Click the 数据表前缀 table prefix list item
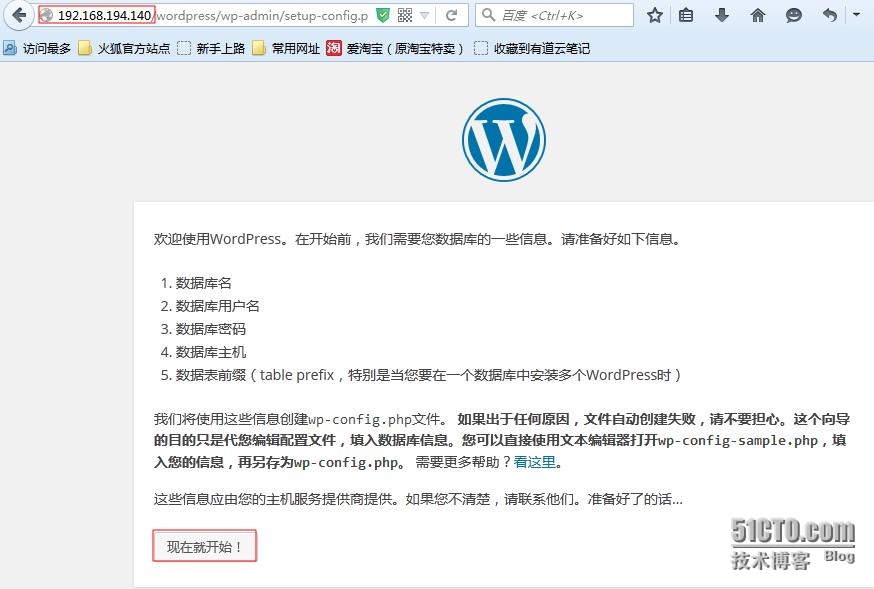Viewport: 874px width, 589px height. coord(428,375)
